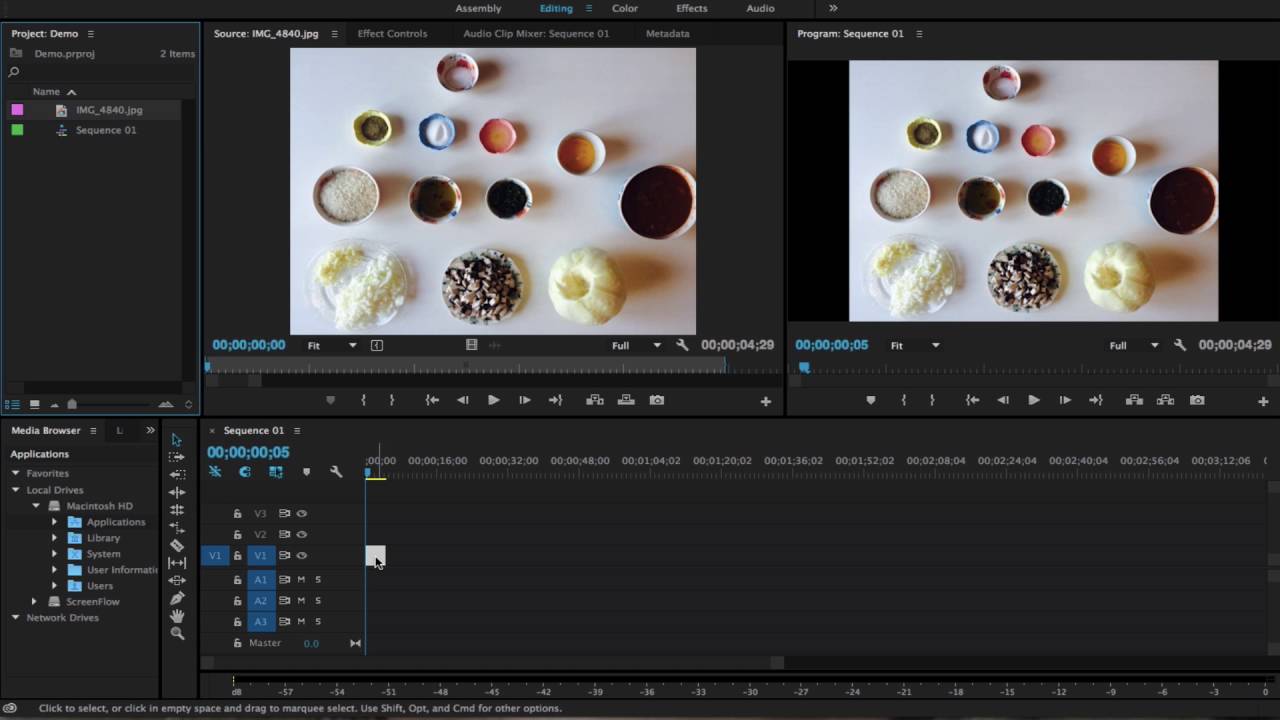Go to Out point in Program monitor
The height and width of the screenshot is (720, 1280).
(x=1096, y=400)
